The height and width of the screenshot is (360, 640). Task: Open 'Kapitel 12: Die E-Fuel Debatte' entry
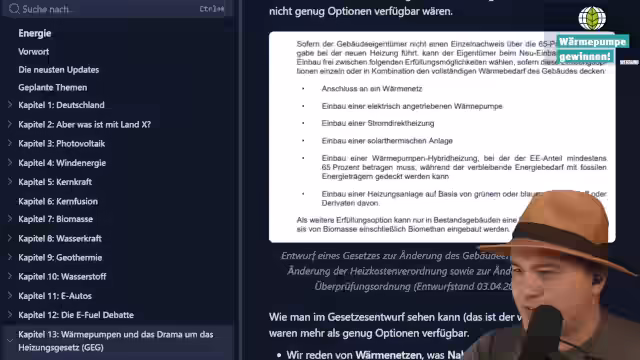(x=76, y=315)
